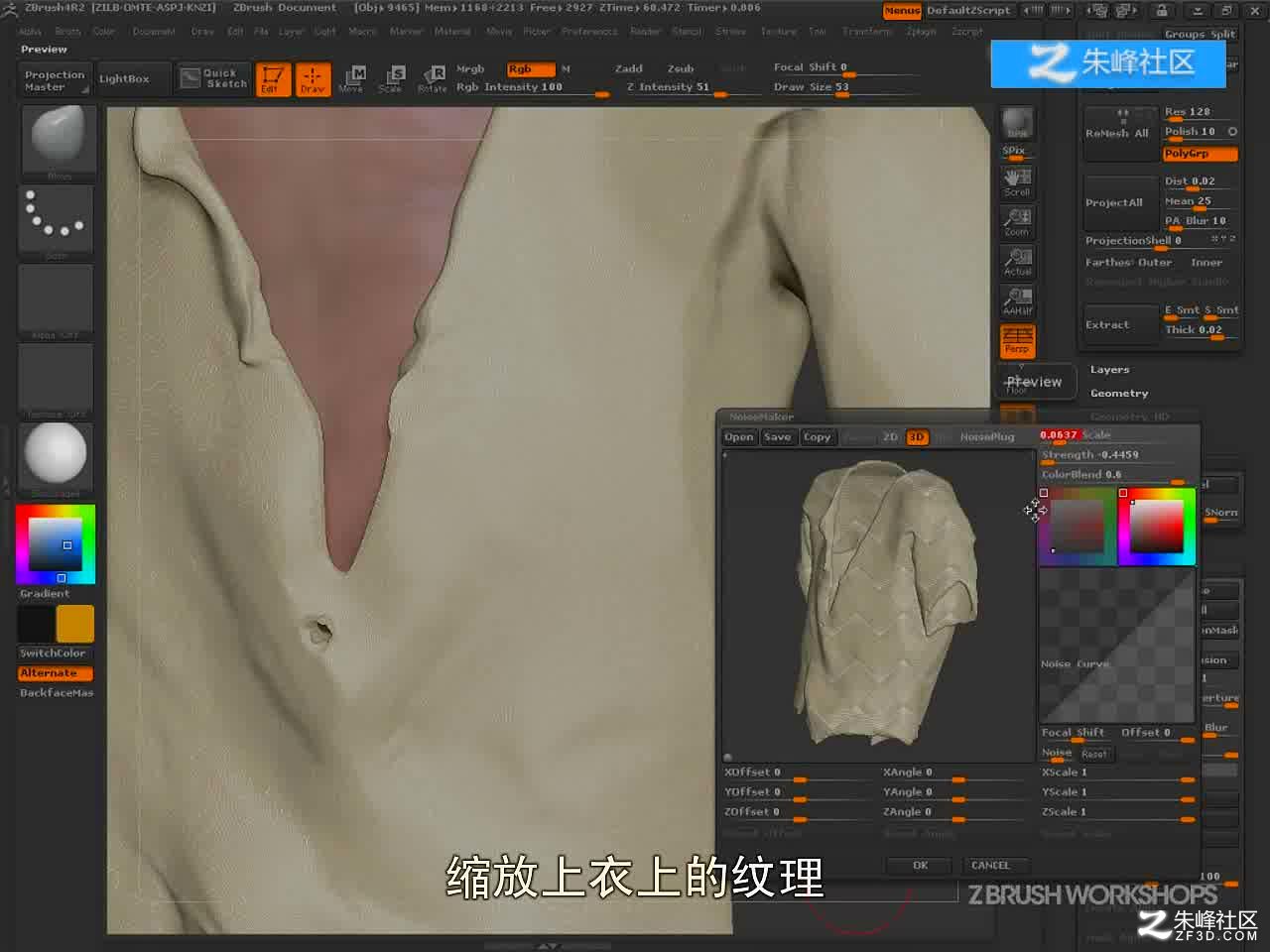Click the NoiseMaker shirt preview
The image size is (1270, 952).
click(879, 607)
